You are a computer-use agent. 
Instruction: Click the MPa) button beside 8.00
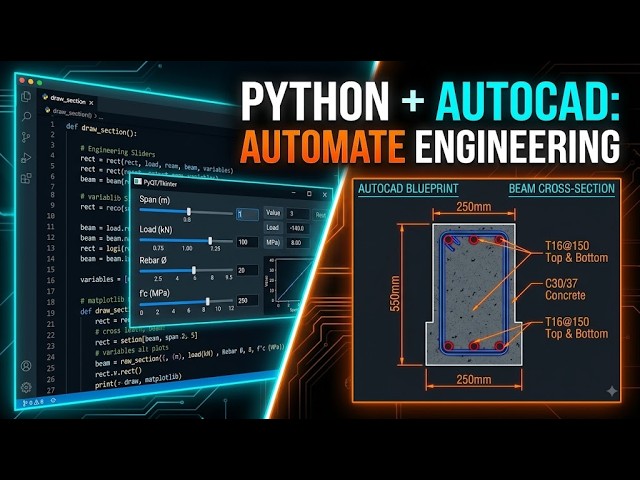point(273,242)
